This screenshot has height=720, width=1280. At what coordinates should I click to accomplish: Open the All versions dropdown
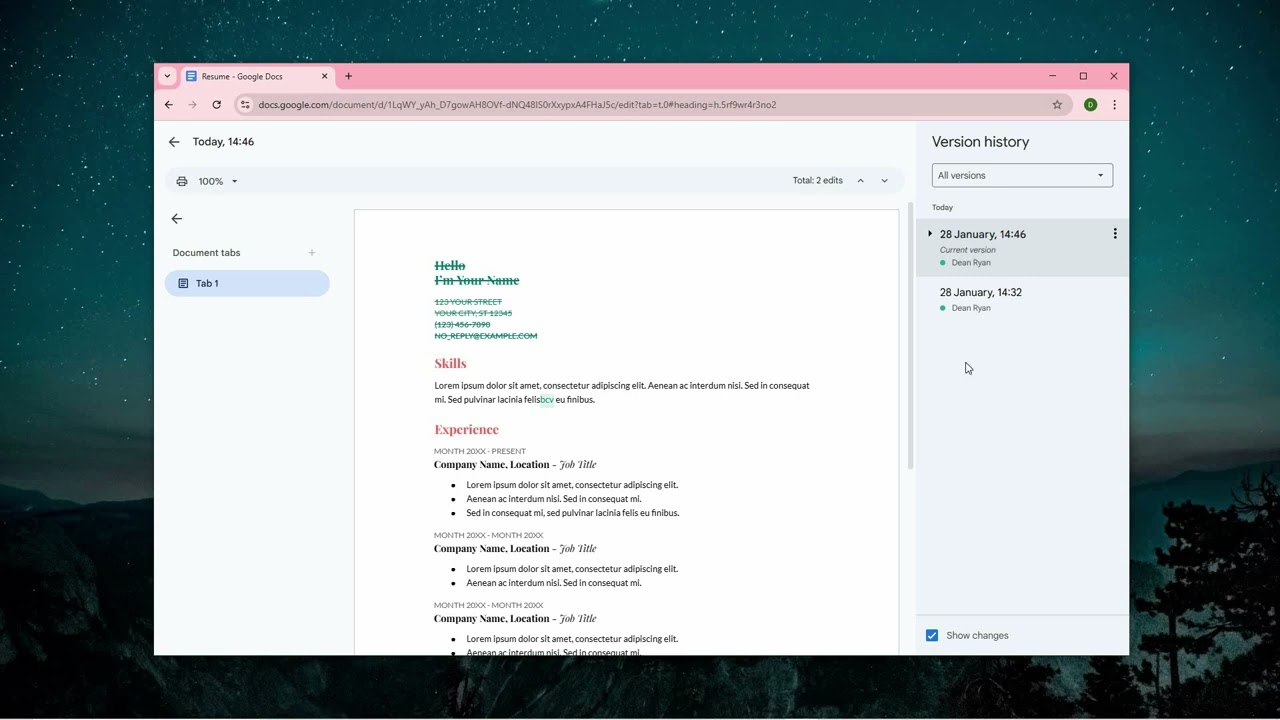click(1022, 175)
